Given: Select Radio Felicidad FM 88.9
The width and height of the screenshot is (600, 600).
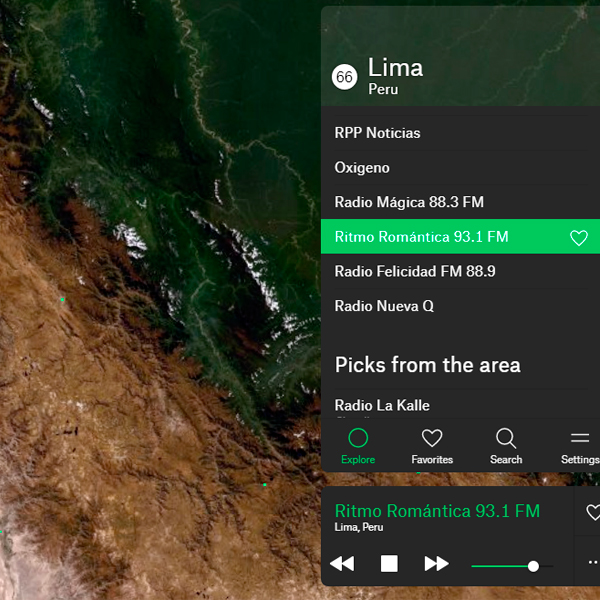Looking at the screenshot, I should [x=415, y=271].
